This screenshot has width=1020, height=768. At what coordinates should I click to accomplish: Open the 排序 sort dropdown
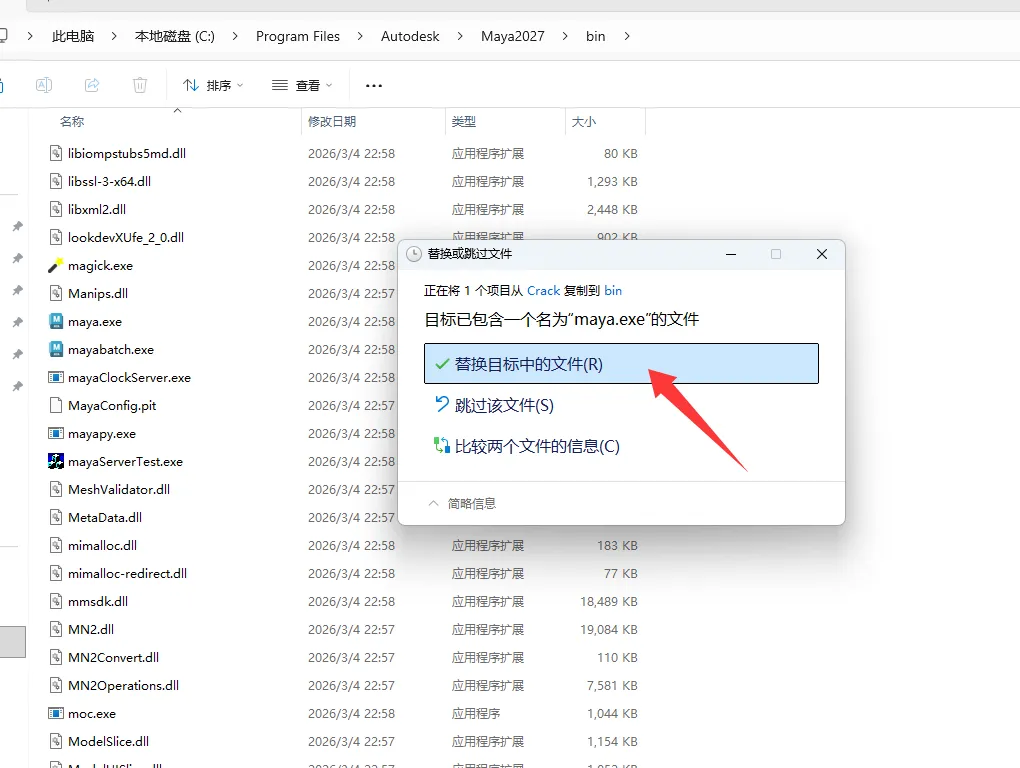(213, 85)
